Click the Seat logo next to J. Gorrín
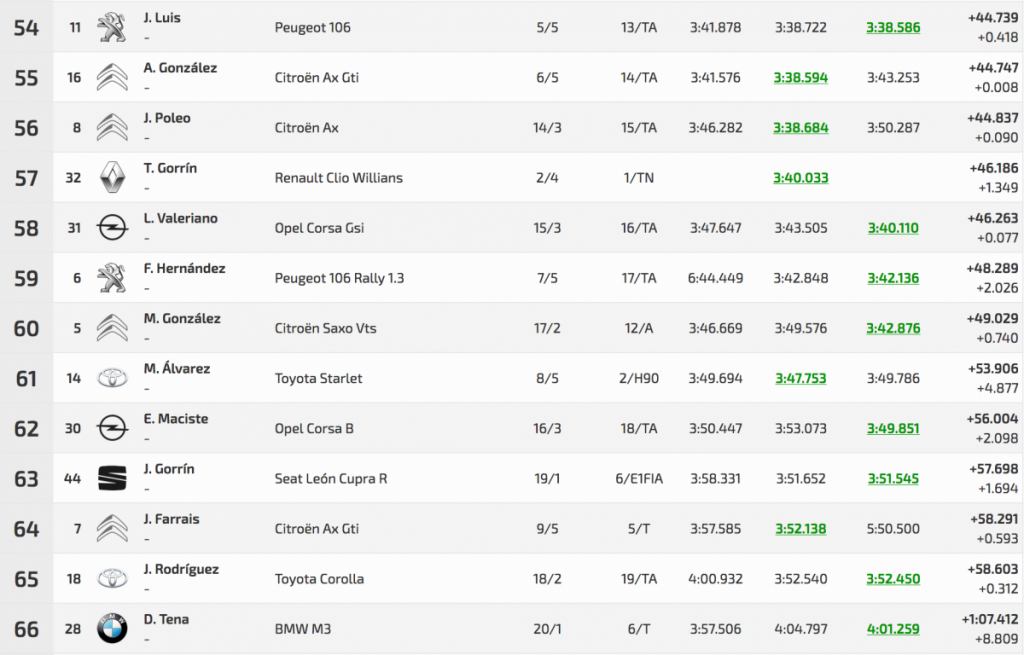Image resolution: width=1024 pixels, height=655 pixels. (112, 478)
